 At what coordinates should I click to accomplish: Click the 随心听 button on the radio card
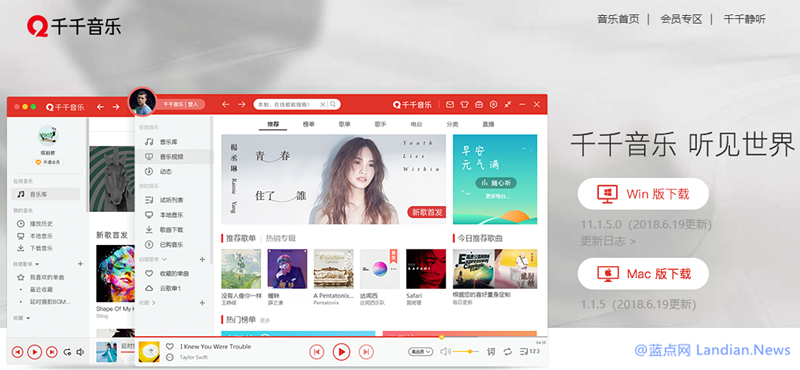tap(496, 183)
